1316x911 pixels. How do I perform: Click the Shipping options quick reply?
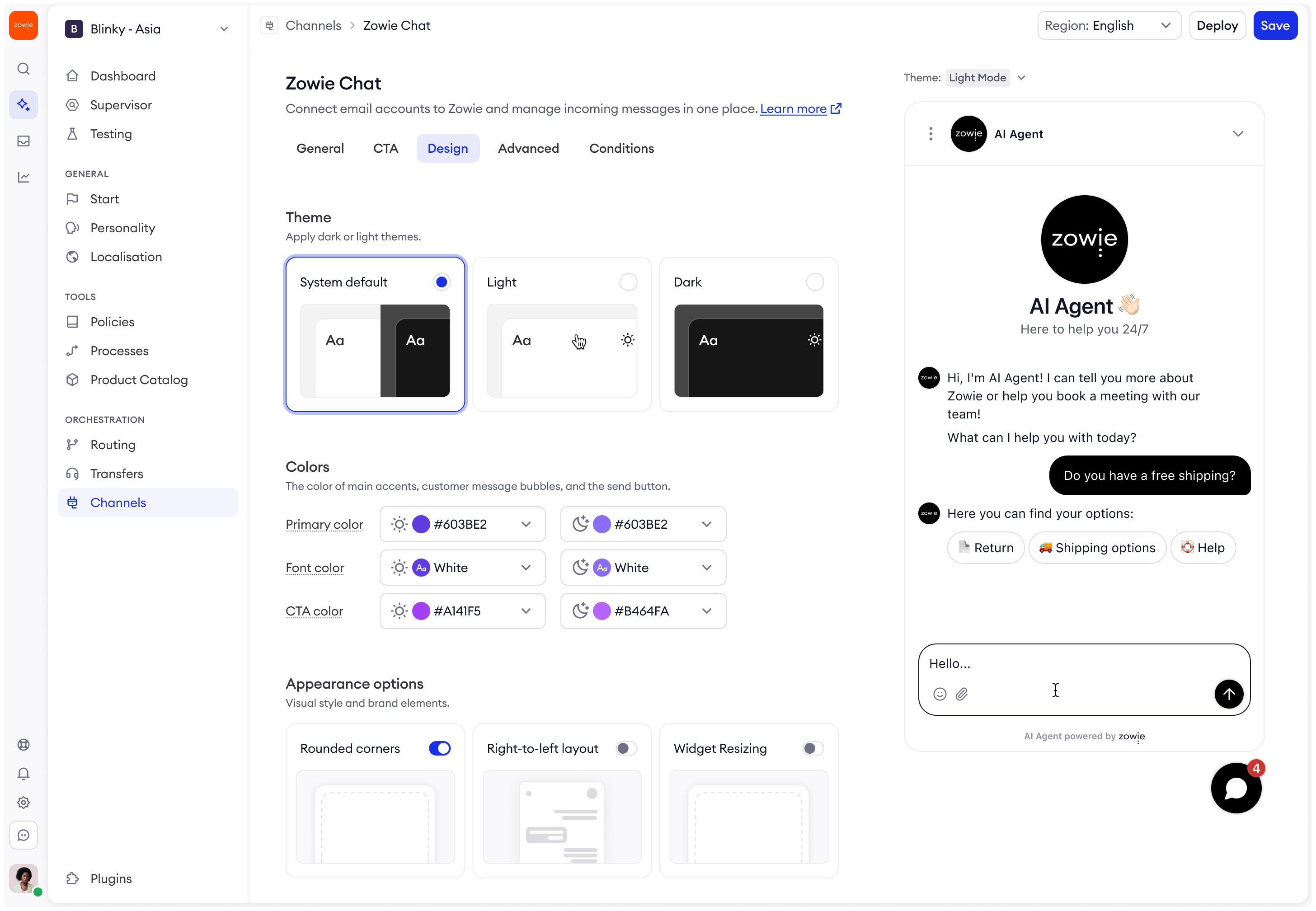(x=1097, y=548)
